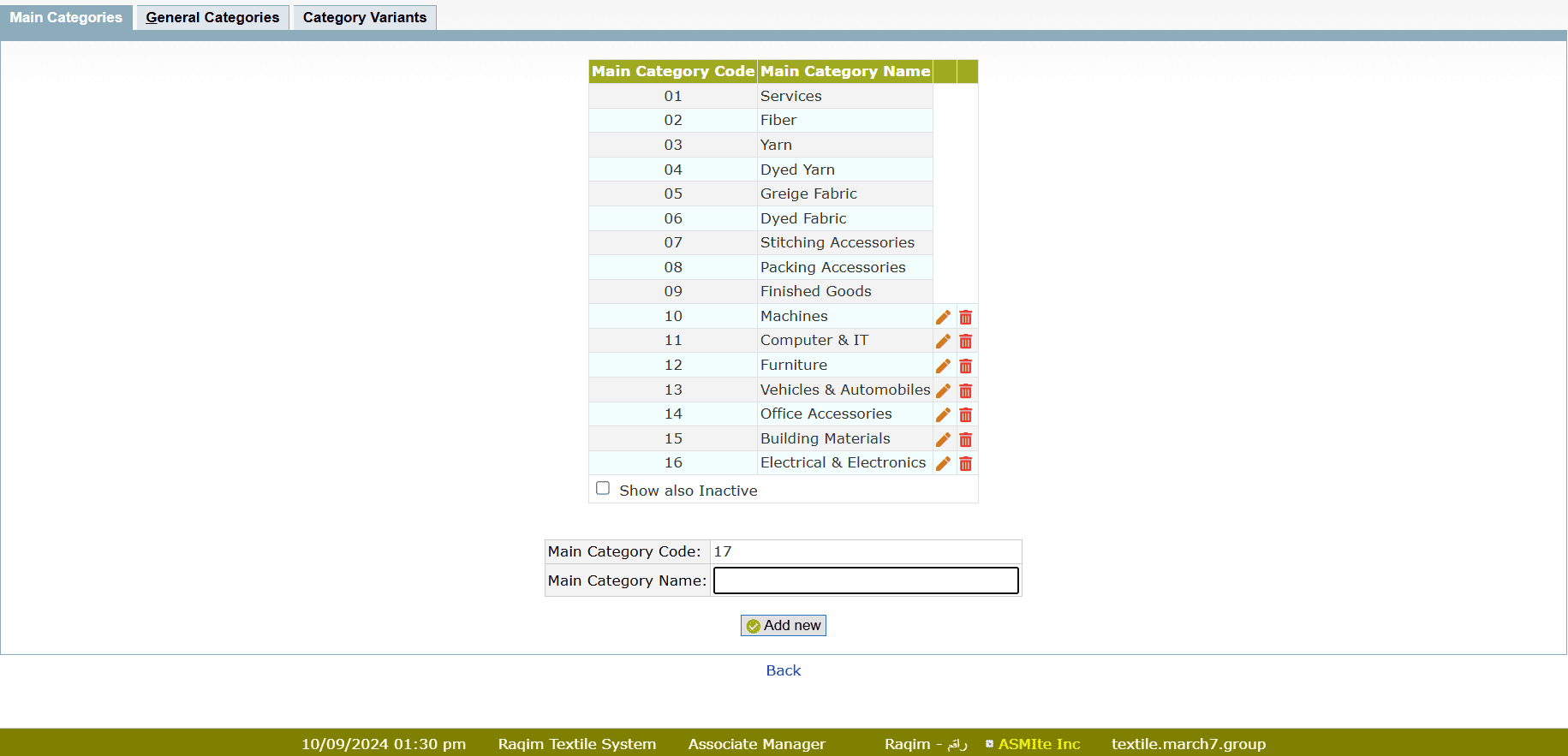Edit the Electrical & Electronics category
Screen dimensions: 1568x756
(x=943, y=464)
